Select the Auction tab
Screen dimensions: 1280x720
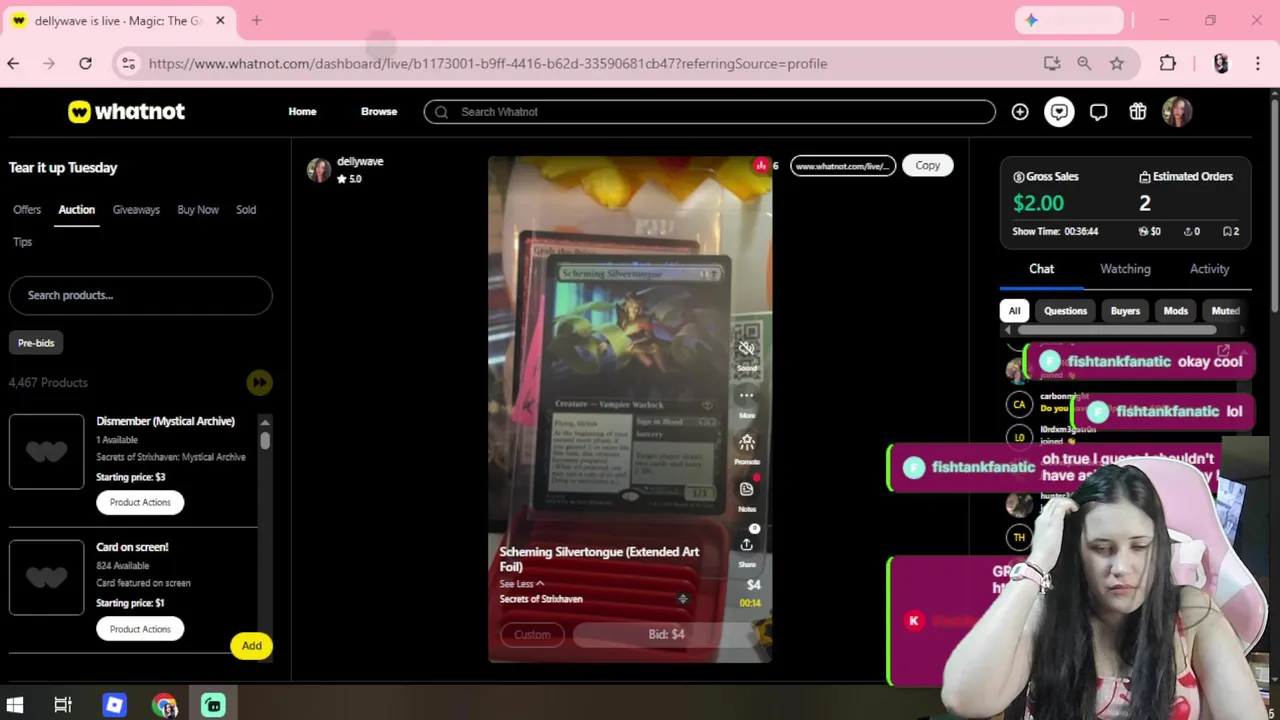[76, 210]
